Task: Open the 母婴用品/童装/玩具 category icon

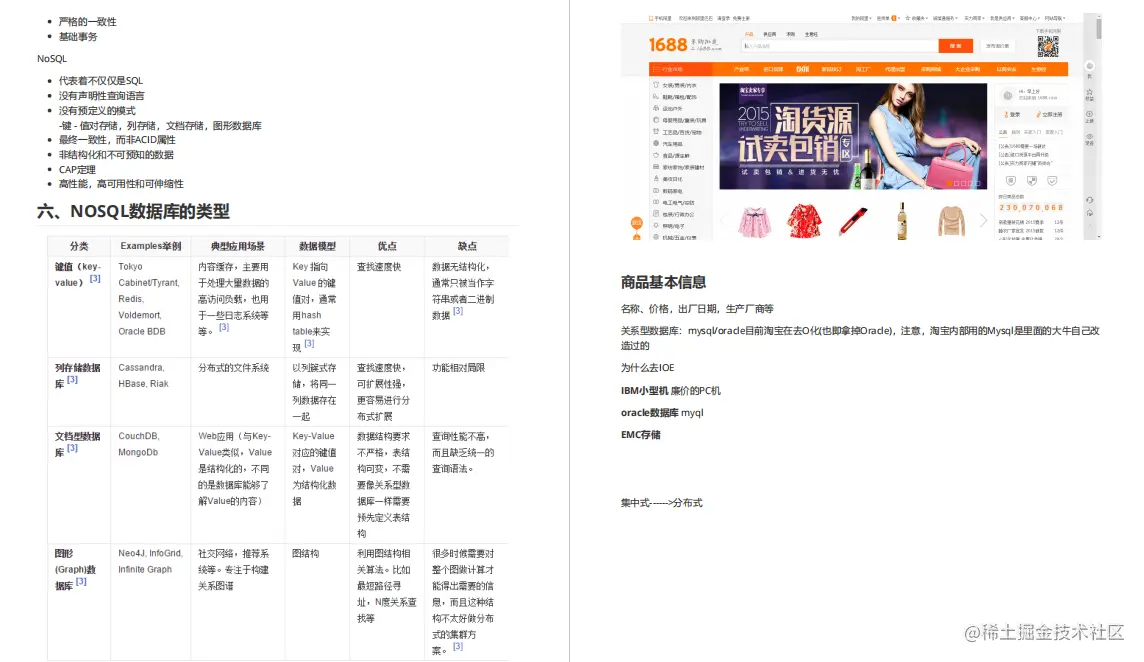Action: point(656,120)
